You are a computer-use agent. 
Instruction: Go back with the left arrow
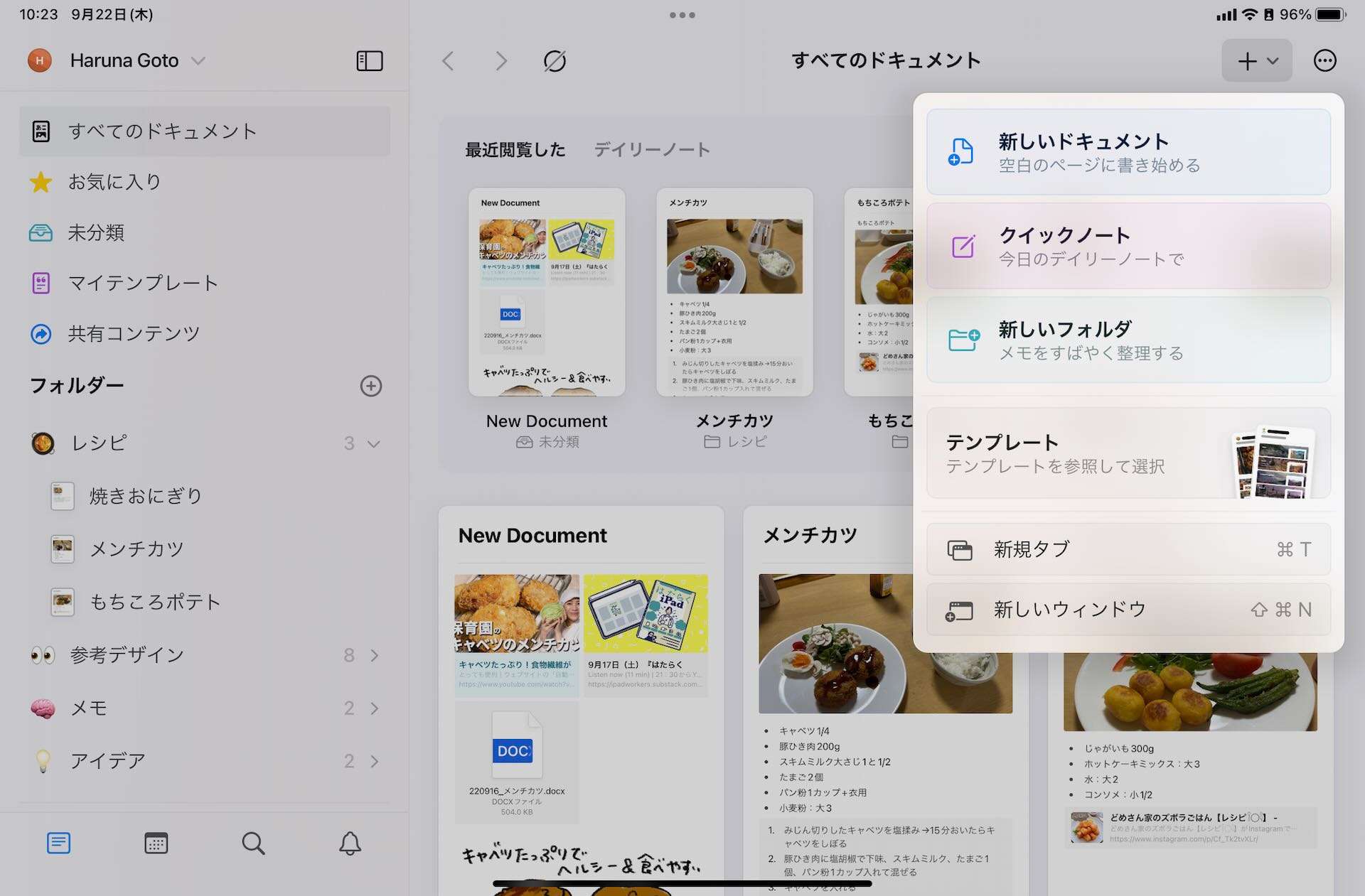click(x=448, y=61)
